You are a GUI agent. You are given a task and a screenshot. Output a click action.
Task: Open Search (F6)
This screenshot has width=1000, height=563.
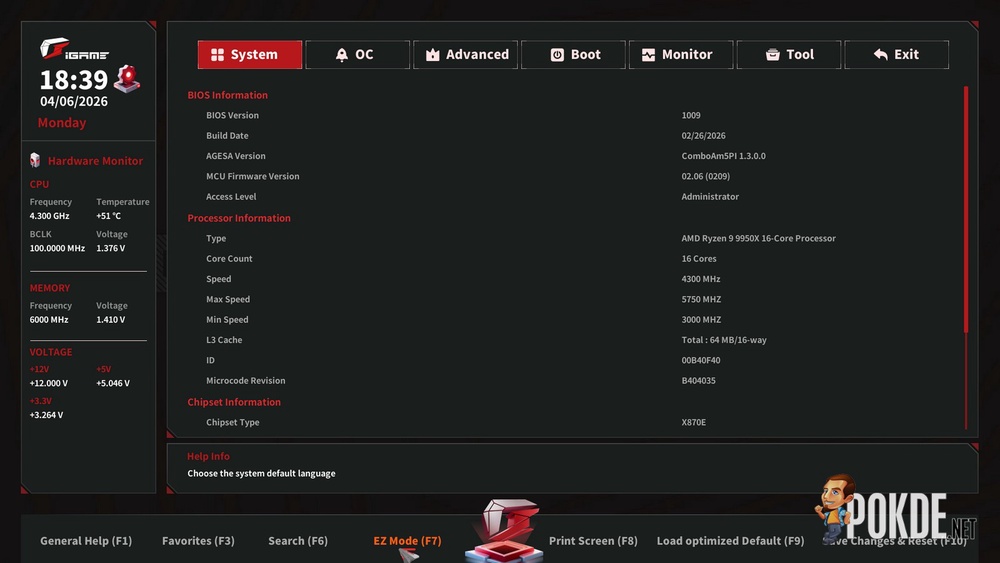coord(298,541)
